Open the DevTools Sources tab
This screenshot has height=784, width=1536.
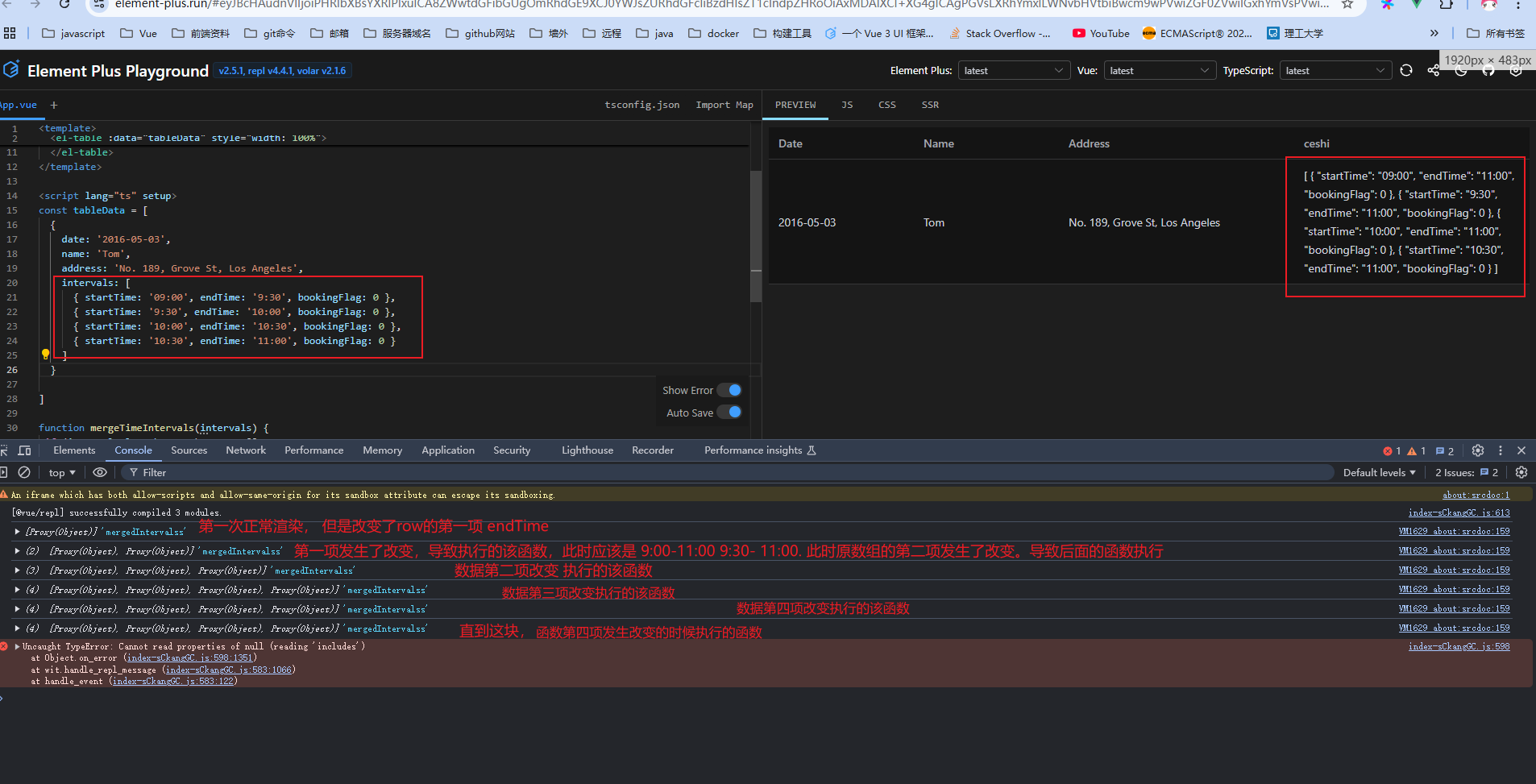pyautogui.click(x=189, y=450)
